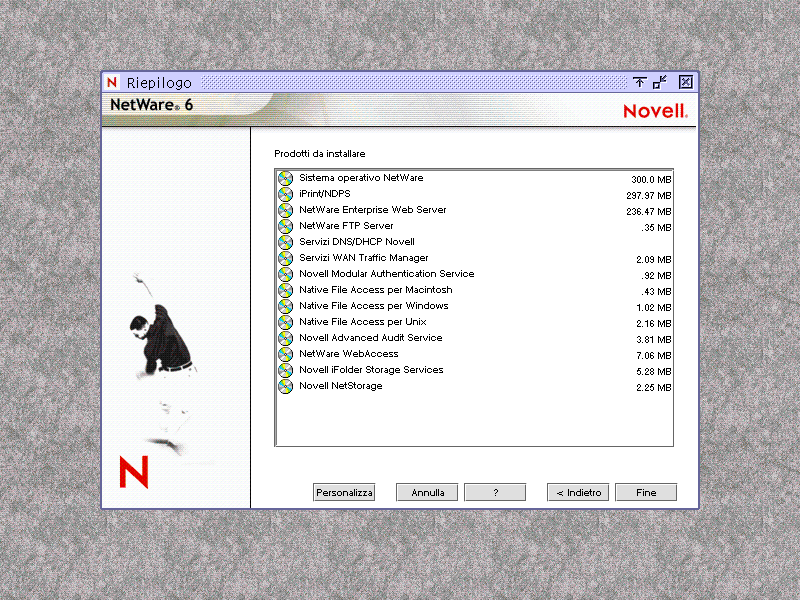Click the CD icon beside Native File Access per Macintosh

[286, 290]
